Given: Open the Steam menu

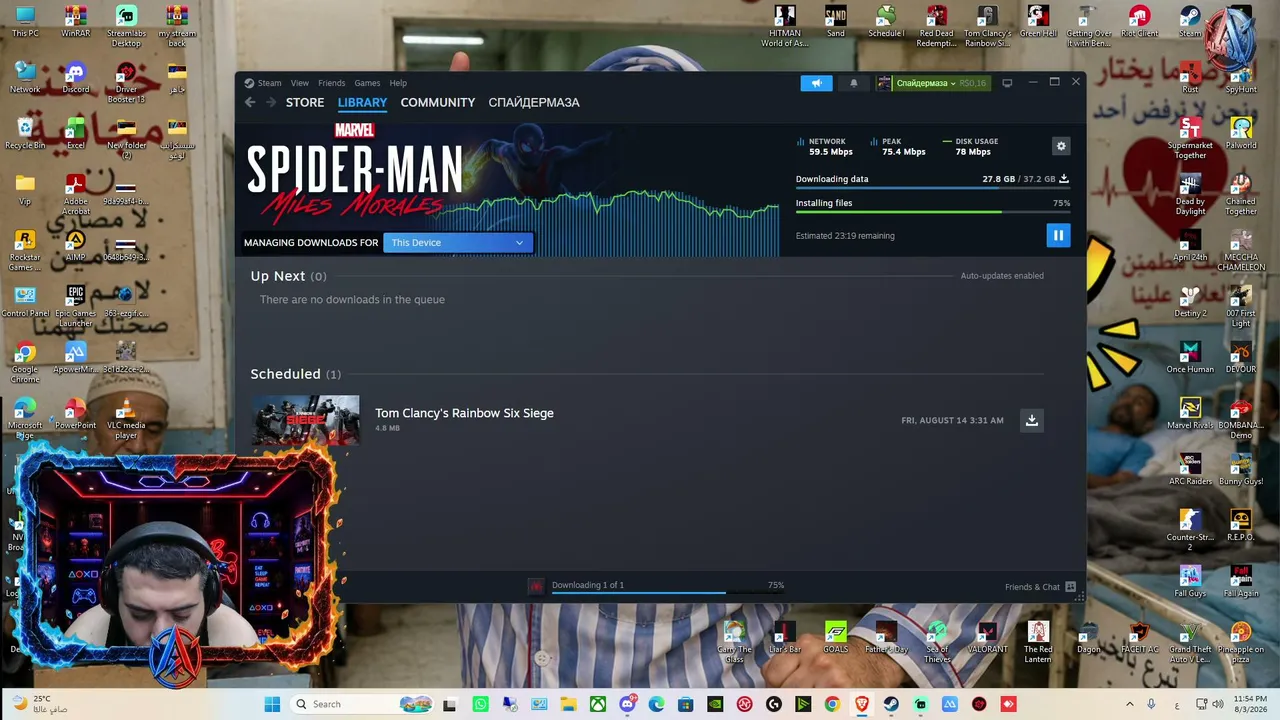Looking at the screenshot, I should coord(269,83).
